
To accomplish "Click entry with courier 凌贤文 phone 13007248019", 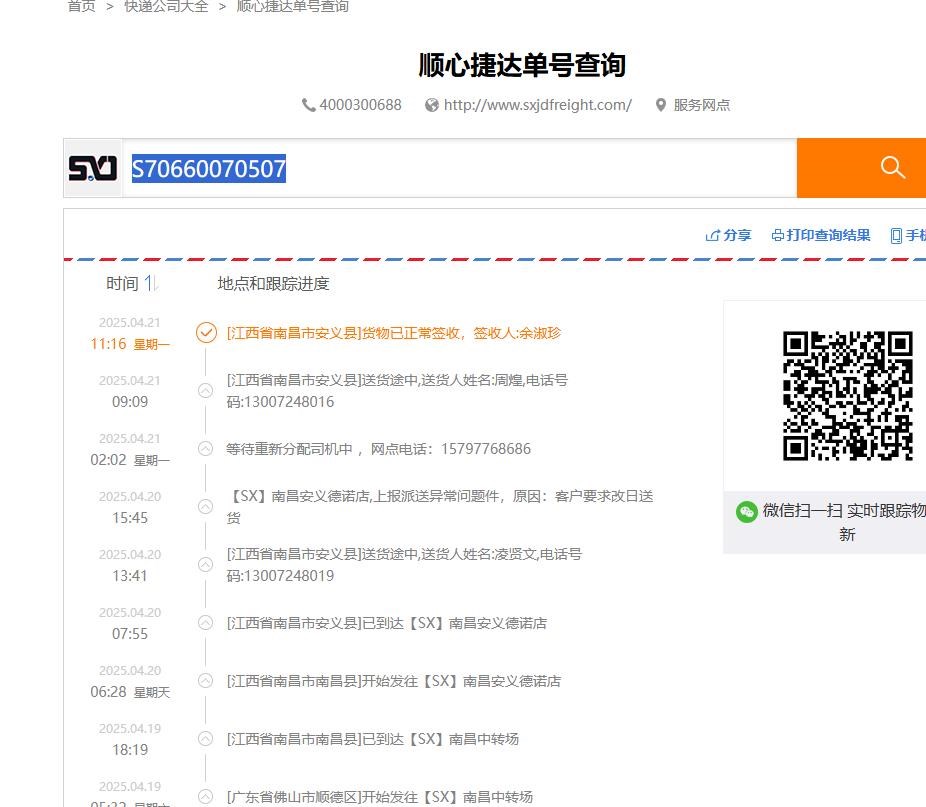I will [404, 564].
